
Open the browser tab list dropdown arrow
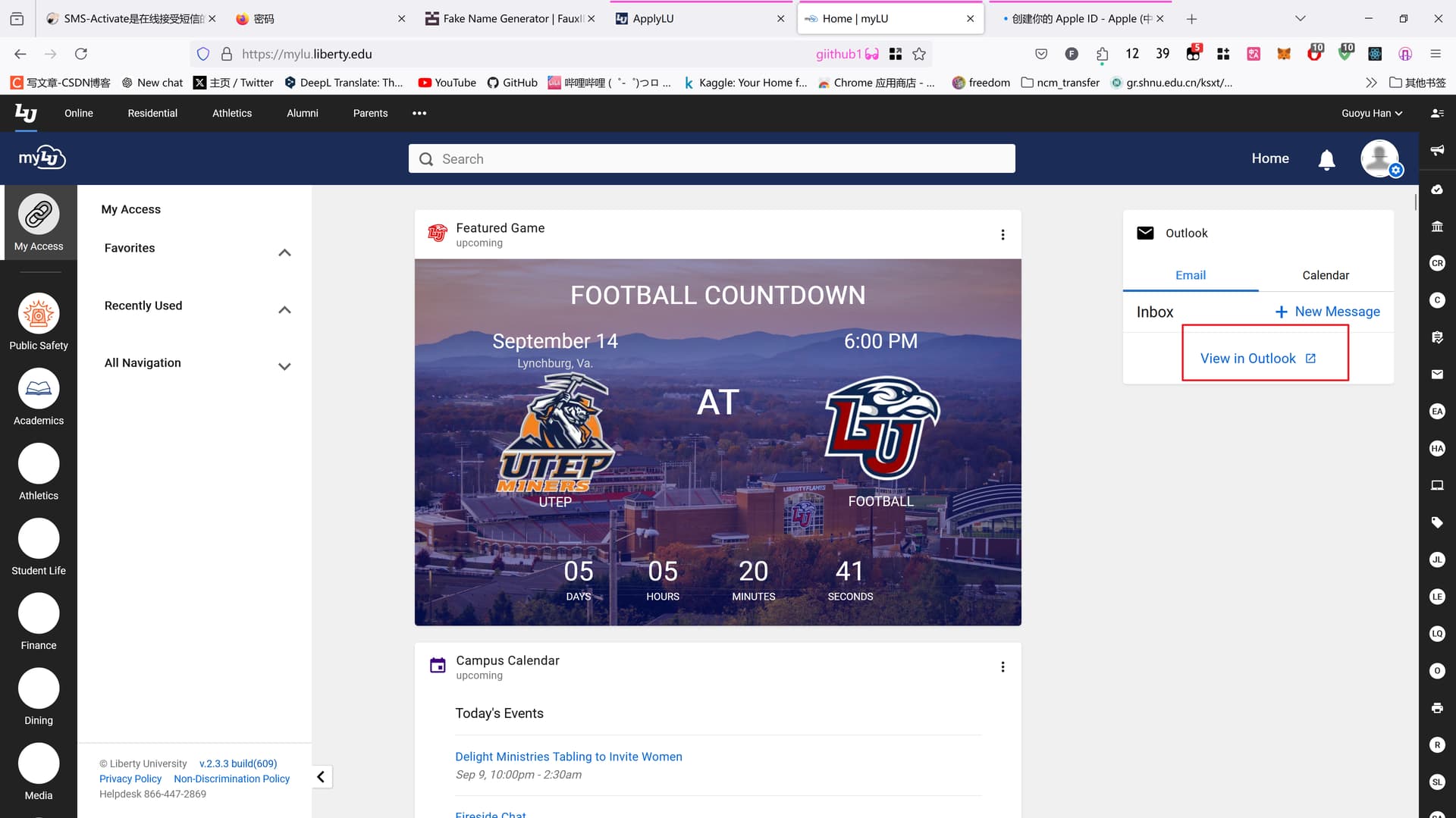pyautogui.click(x=1300, y=18)
